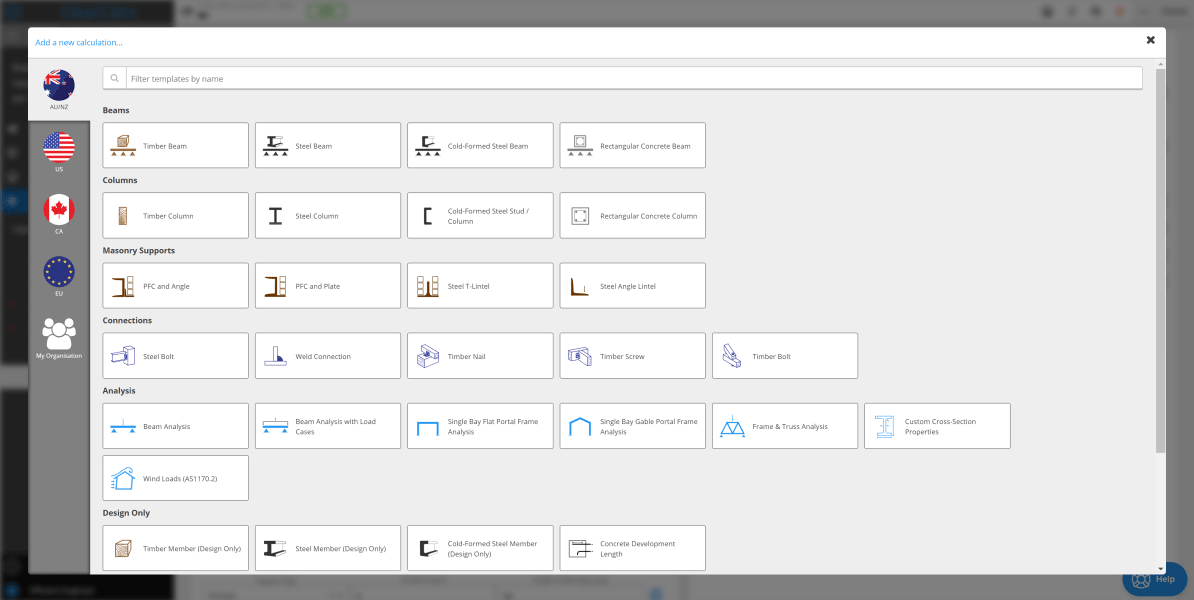Choose the Single Bay Gable Portal Frame Analysis

tap(632, 425)
